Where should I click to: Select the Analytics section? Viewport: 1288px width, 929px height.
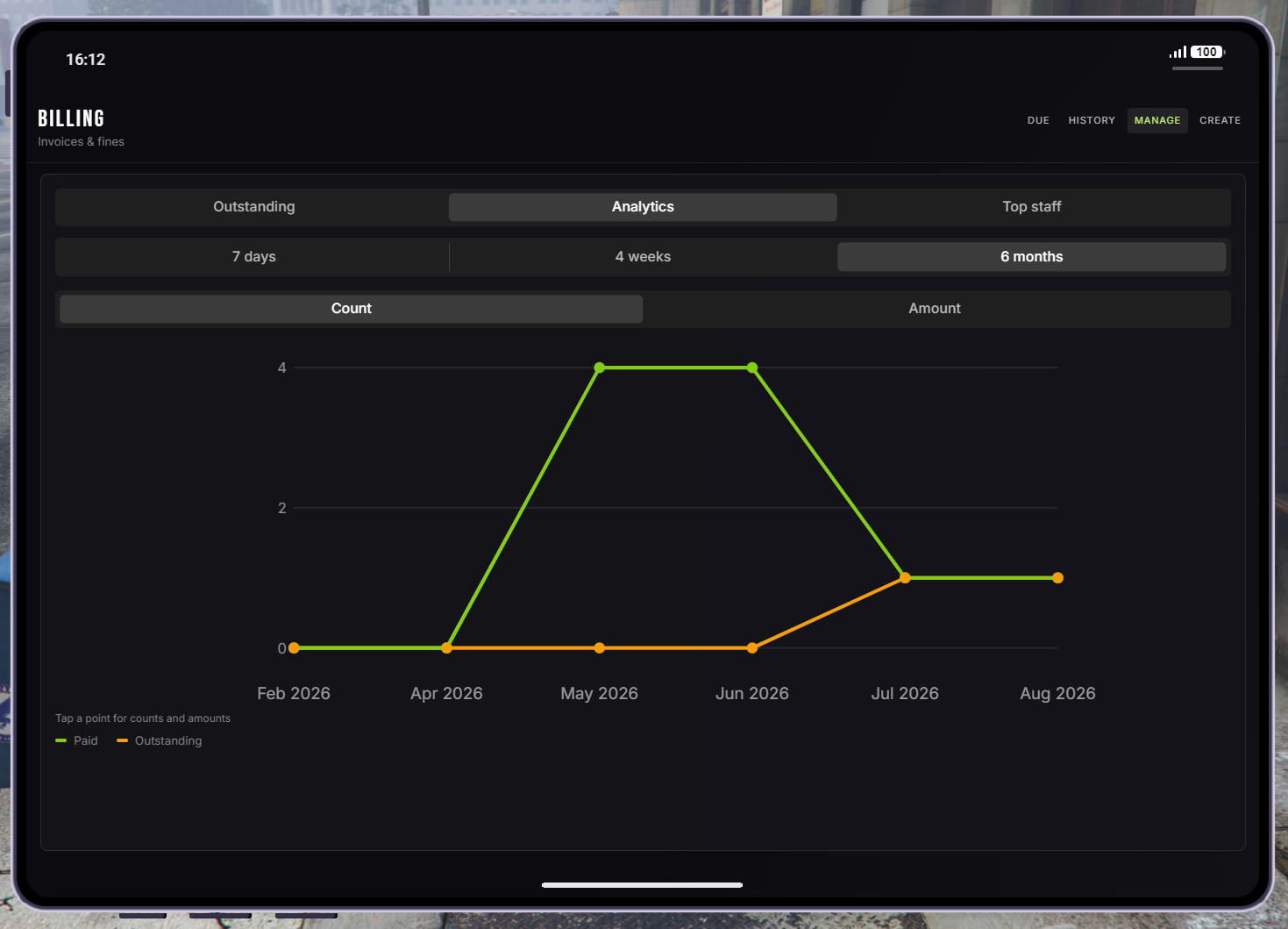tap(643, 207)
